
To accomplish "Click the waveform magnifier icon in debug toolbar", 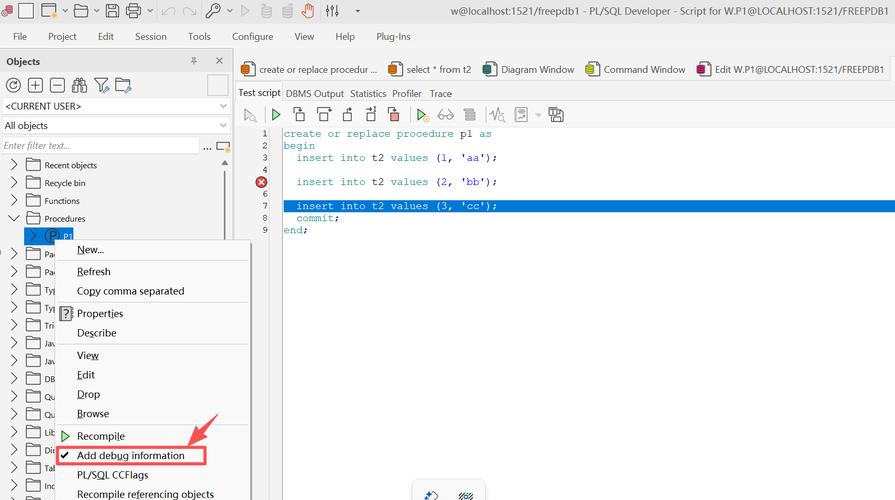I will click(497, 115).
